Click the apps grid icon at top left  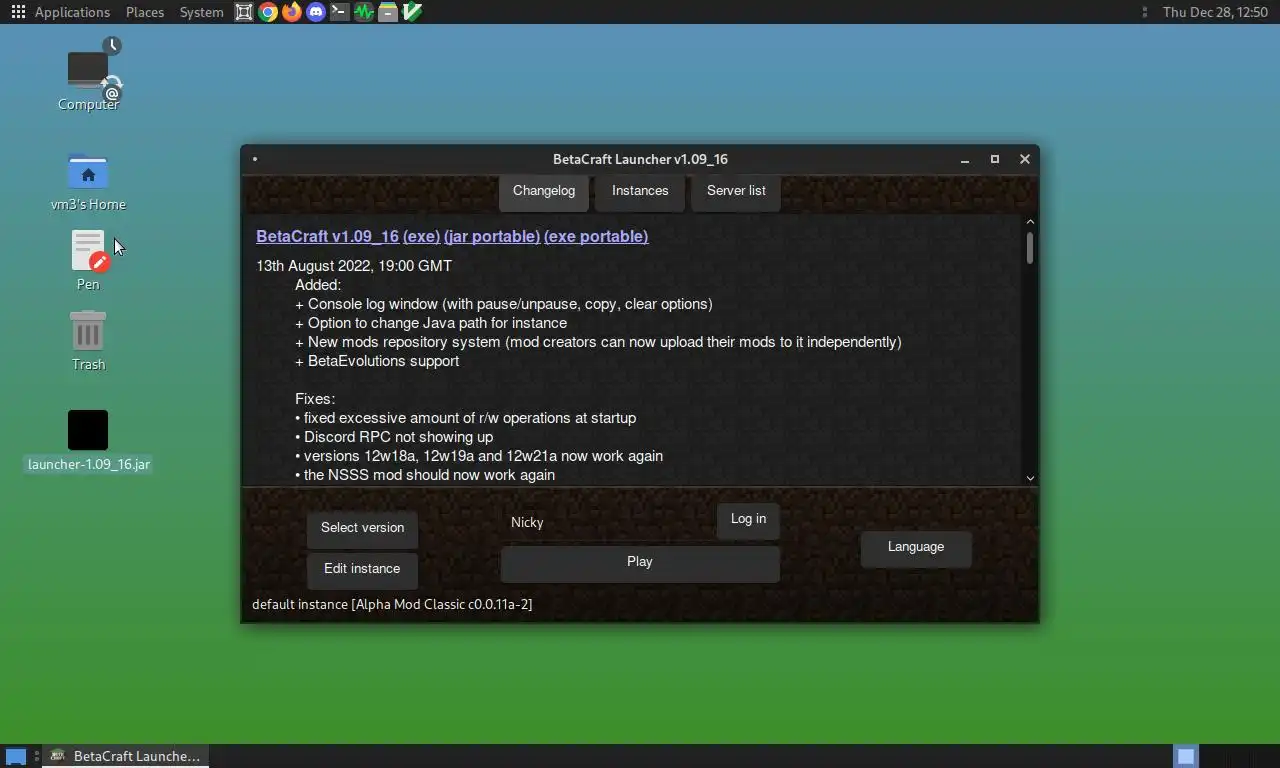point(17,12)
